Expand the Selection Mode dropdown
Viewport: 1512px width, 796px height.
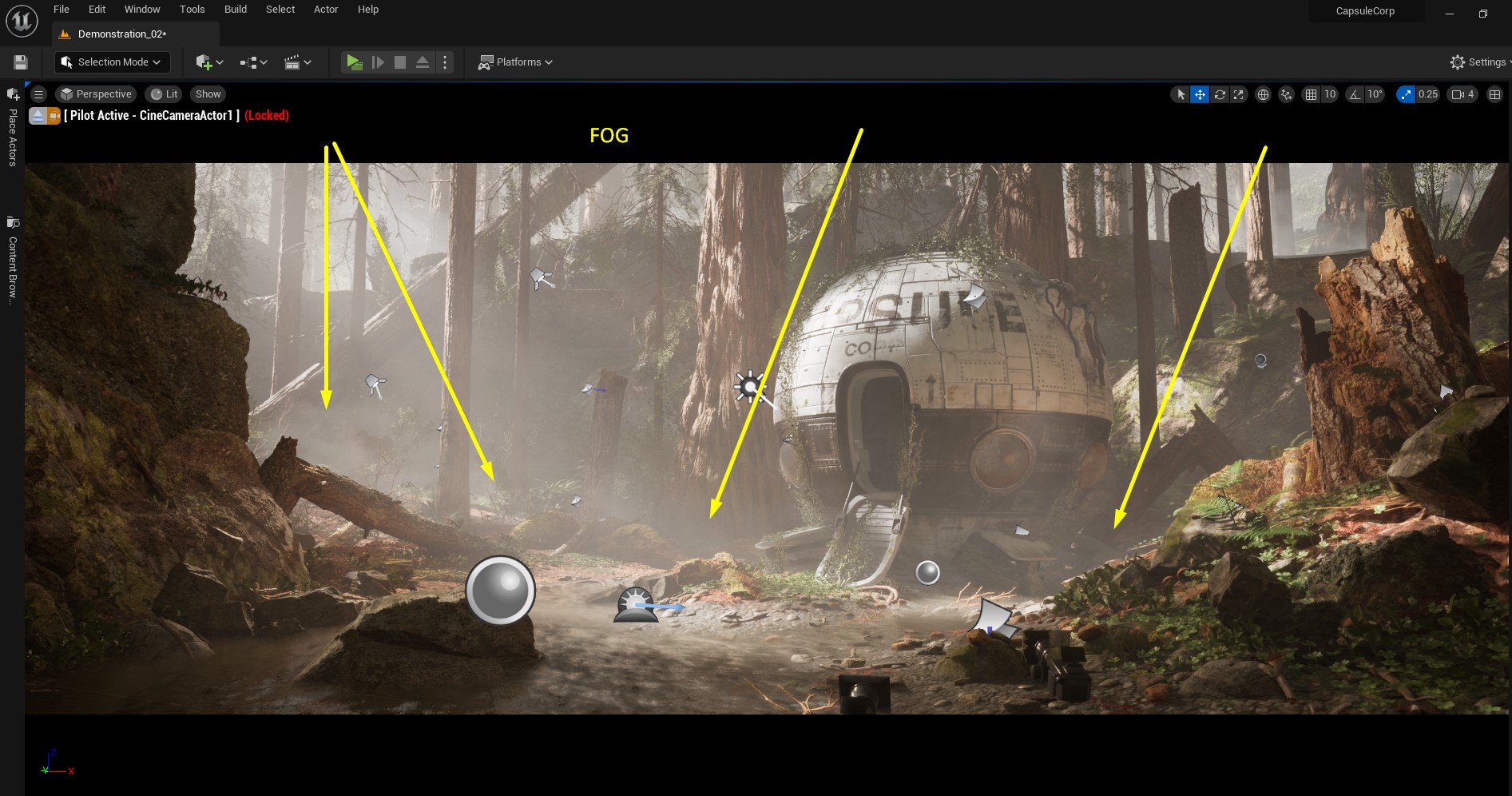(x=111, y=62)
